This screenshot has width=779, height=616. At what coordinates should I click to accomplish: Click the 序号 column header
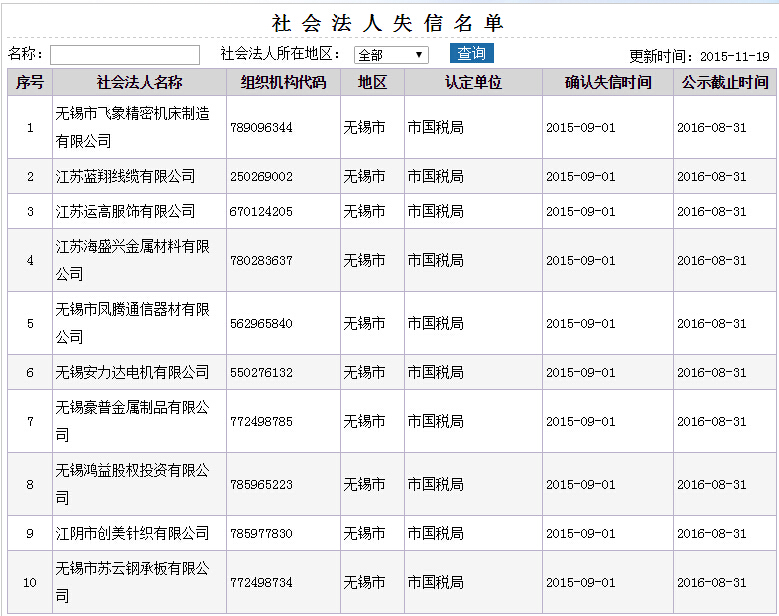(x=30, y=82)
